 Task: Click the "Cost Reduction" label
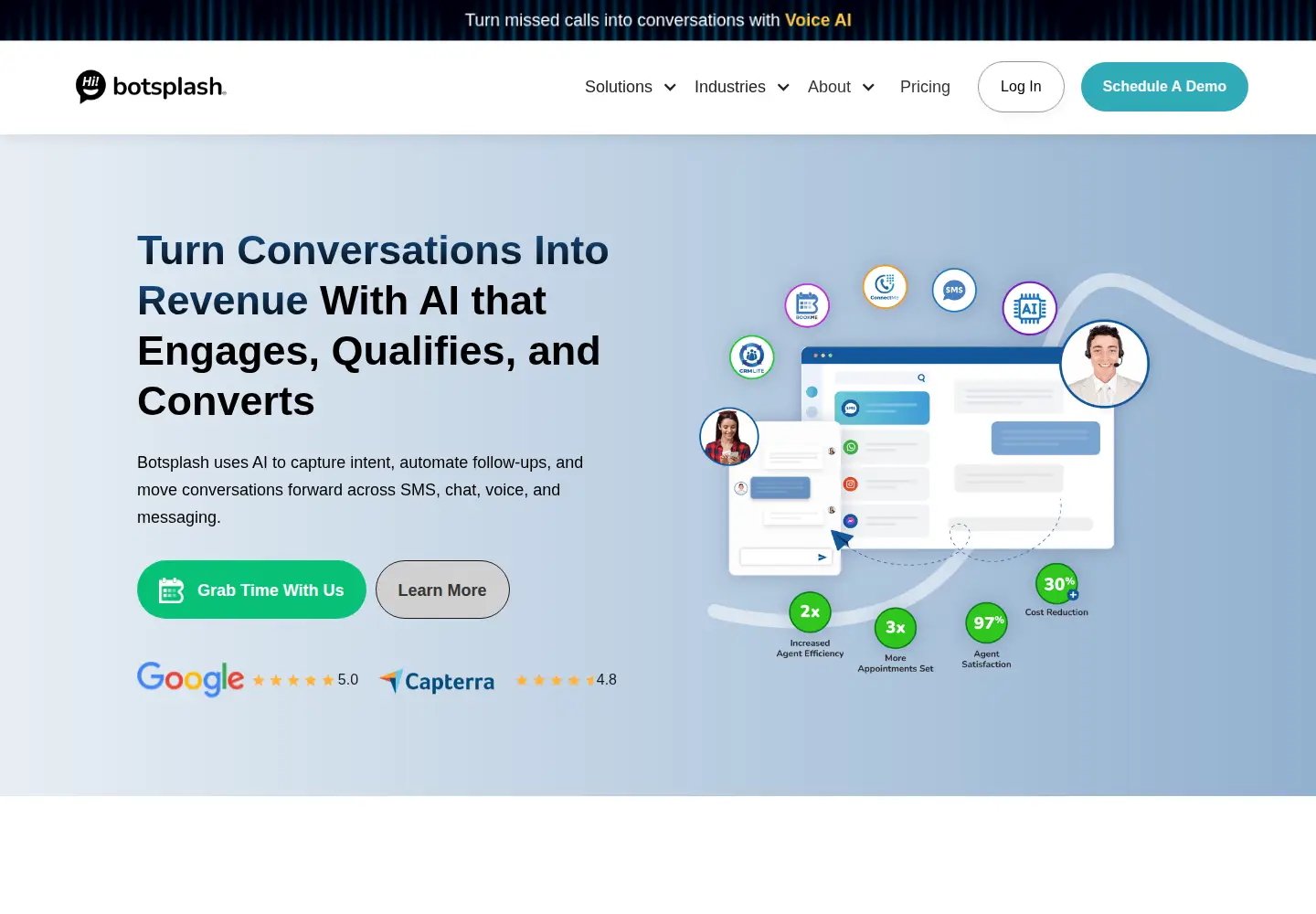[1056, 612]
